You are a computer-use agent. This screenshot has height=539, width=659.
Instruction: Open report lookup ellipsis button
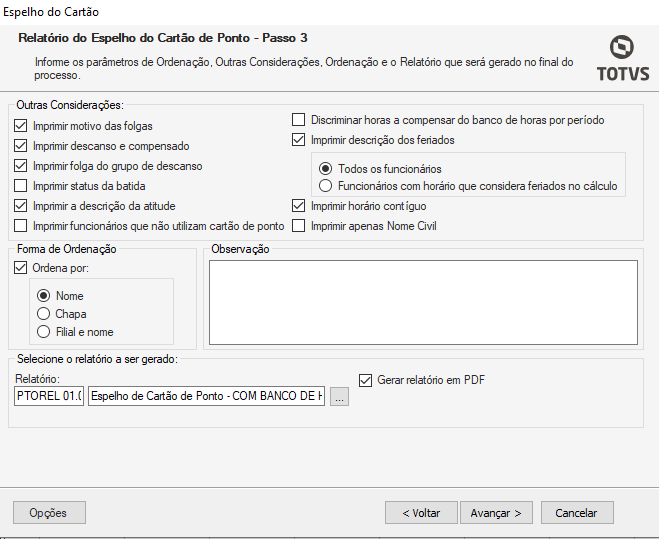tap(339, 398)
